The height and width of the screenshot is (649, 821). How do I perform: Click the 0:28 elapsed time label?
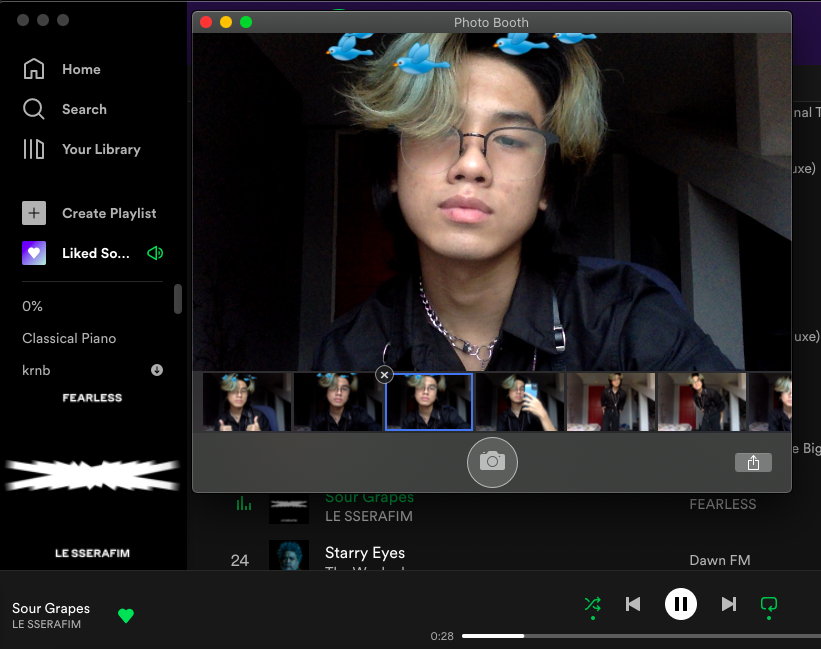442,636
